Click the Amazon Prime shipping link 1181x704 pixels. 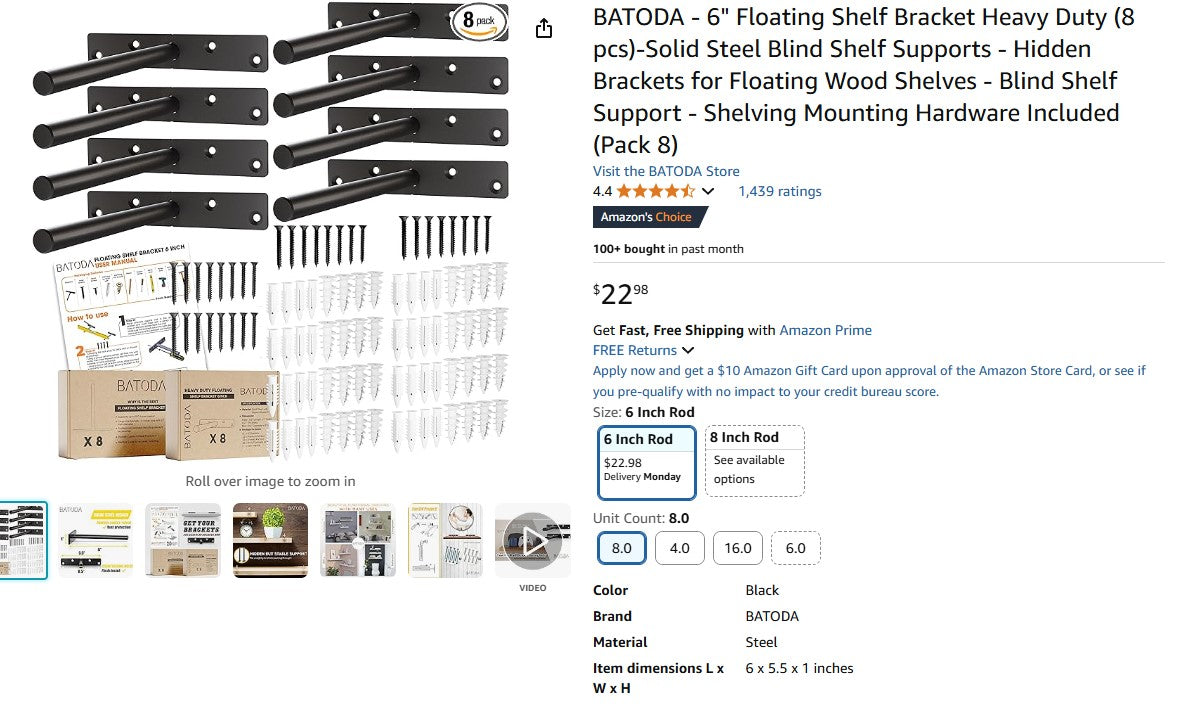click(x=825, y=330)
